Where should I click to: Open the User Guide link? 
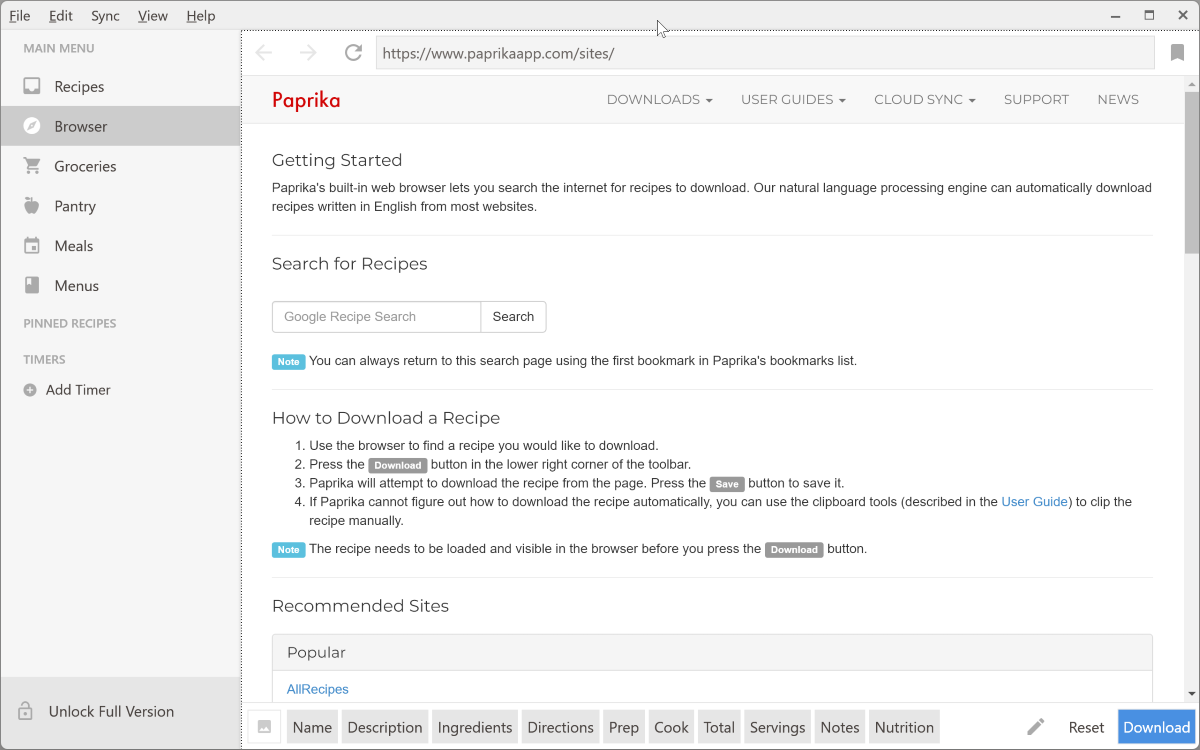[x=1035, y=502]
